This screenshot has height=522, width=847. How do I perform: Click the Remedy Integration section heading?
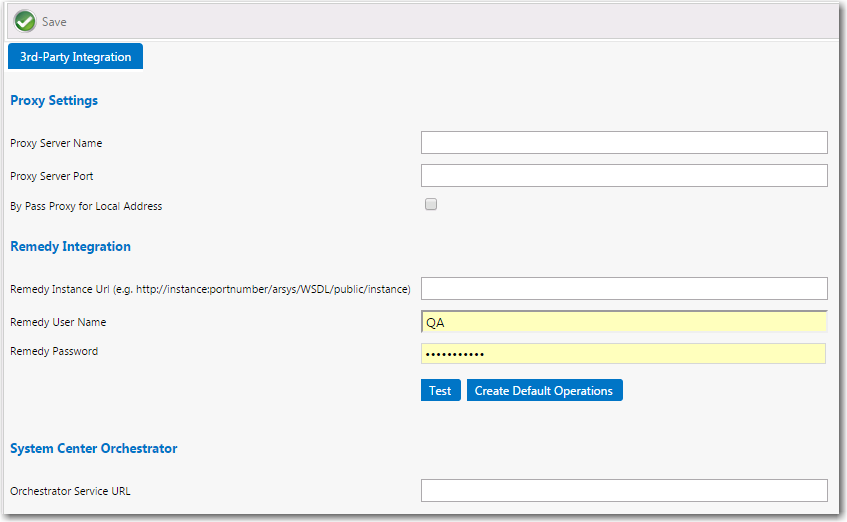click(x=70, y=246)
